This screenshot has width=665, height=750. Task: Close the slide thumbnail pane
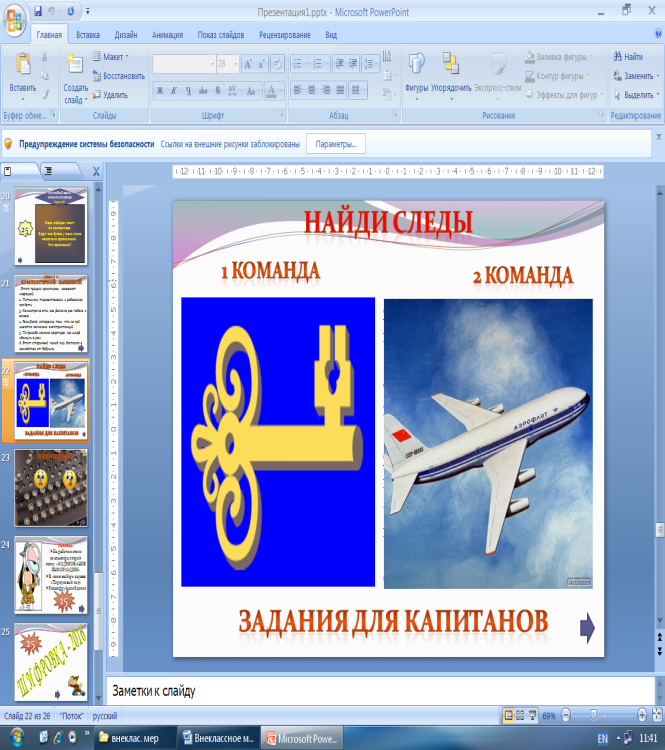[x=96, y=172]
